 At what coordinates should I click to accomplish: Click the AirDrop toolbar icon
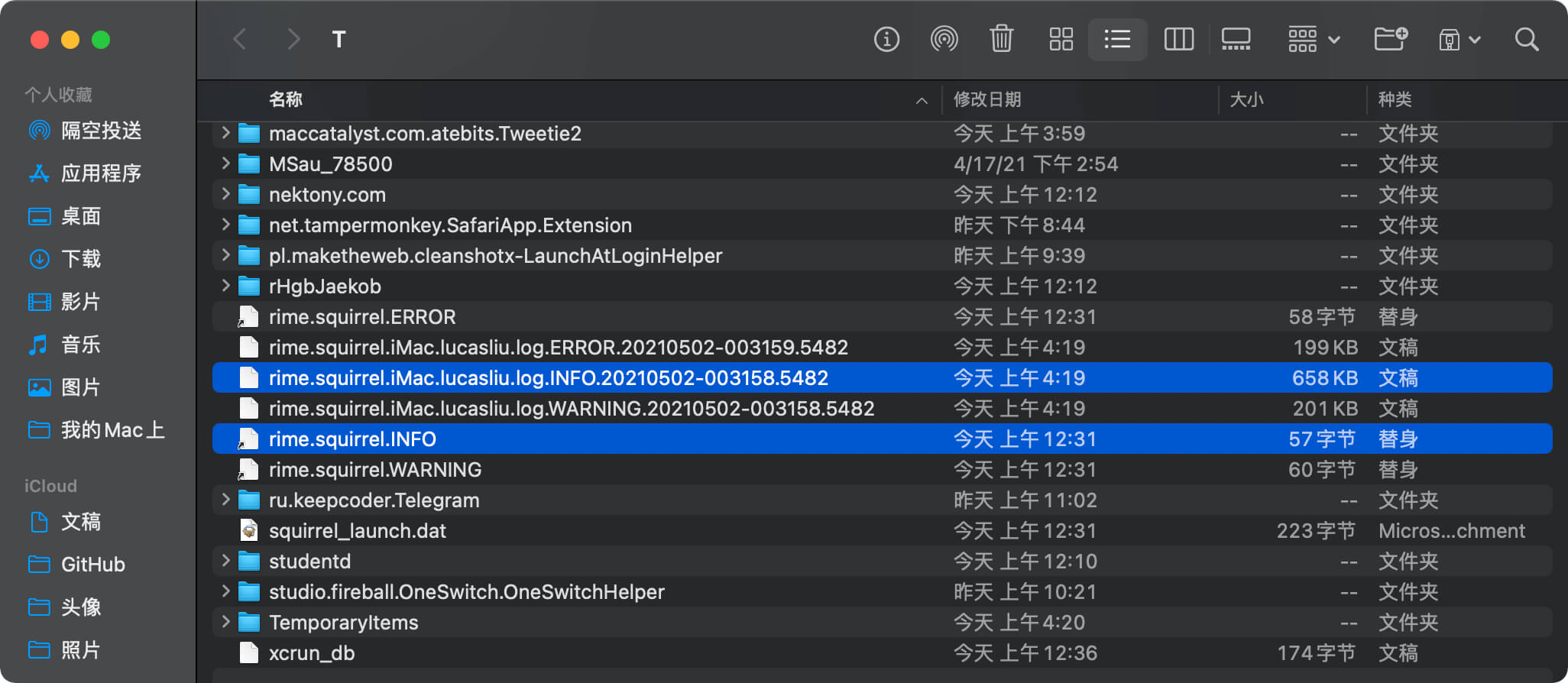(944, 39)
